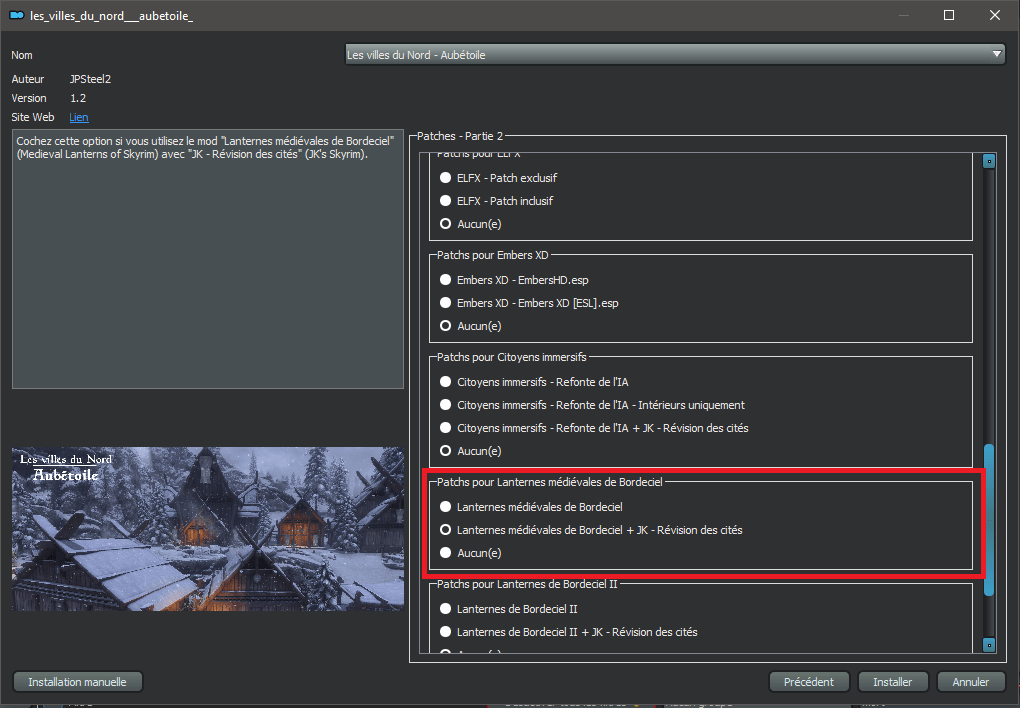Go back with the Précédent button

coord(809,682)
